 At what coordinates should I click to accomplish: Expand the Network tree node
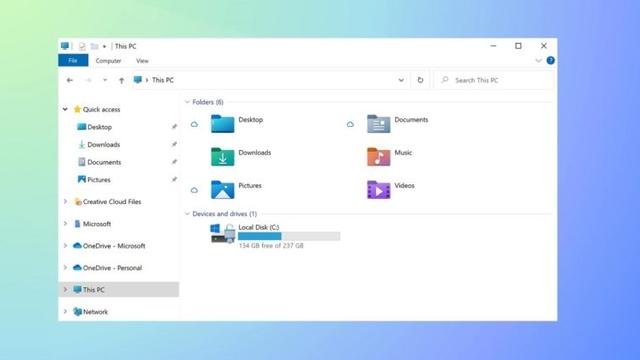(x=65, y=311)
